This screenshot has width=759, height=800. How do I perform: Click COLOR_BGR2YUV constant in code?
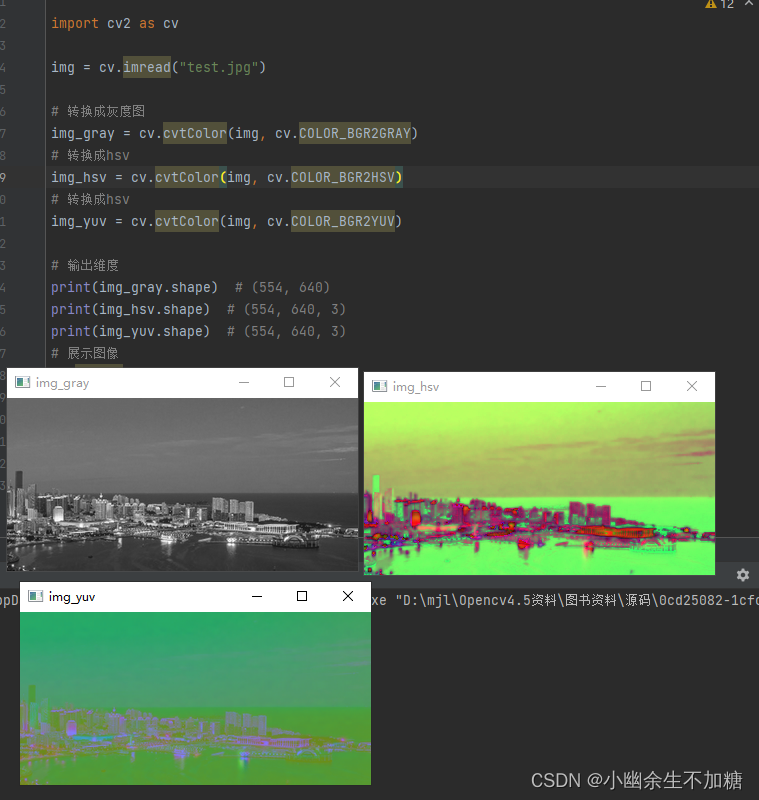[x=343, y=221]
